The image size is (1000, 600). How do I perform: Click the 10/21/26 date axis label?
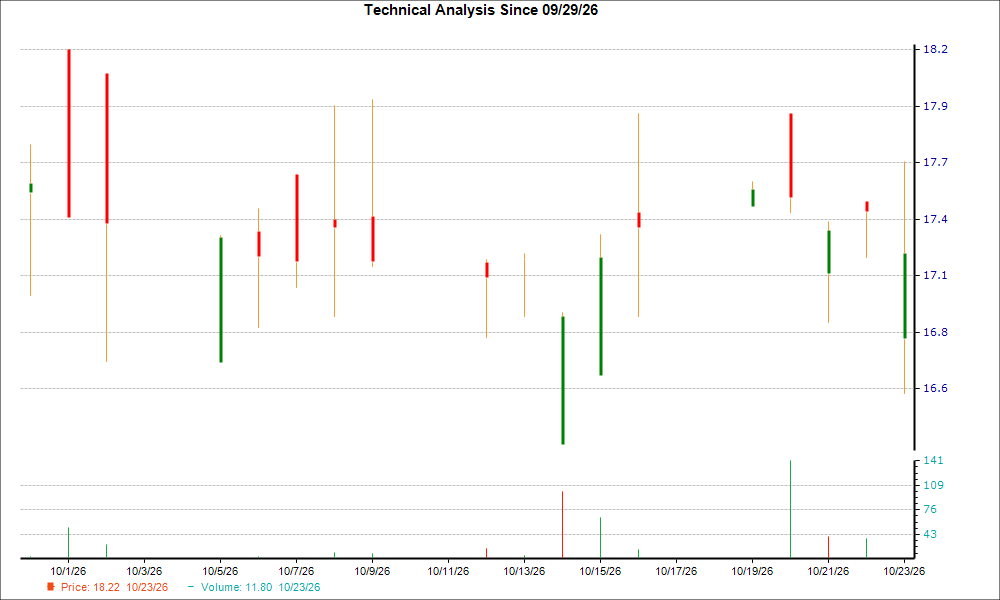[828, 571]
